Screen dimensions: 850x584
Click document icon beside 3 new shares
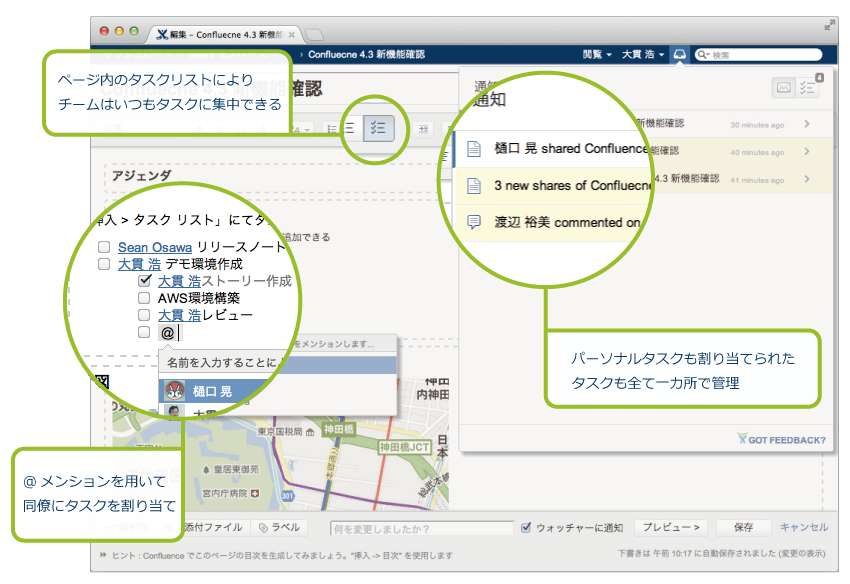[x=474, y=185]
